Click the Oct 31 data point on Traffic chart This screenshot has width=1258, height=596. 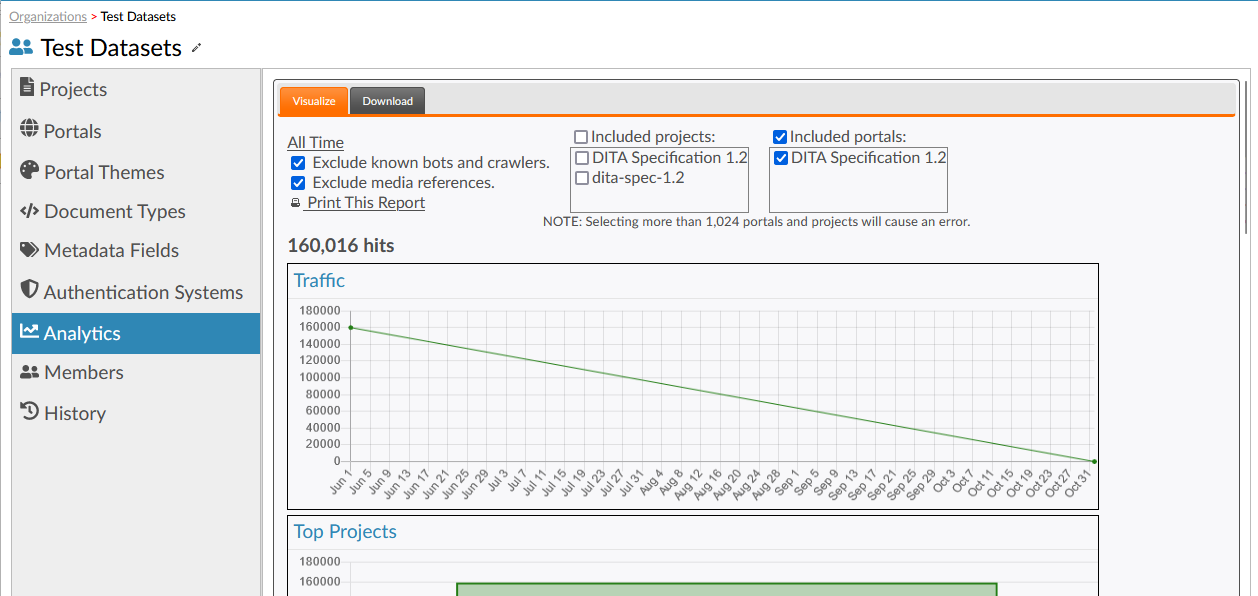point(1094,461)
